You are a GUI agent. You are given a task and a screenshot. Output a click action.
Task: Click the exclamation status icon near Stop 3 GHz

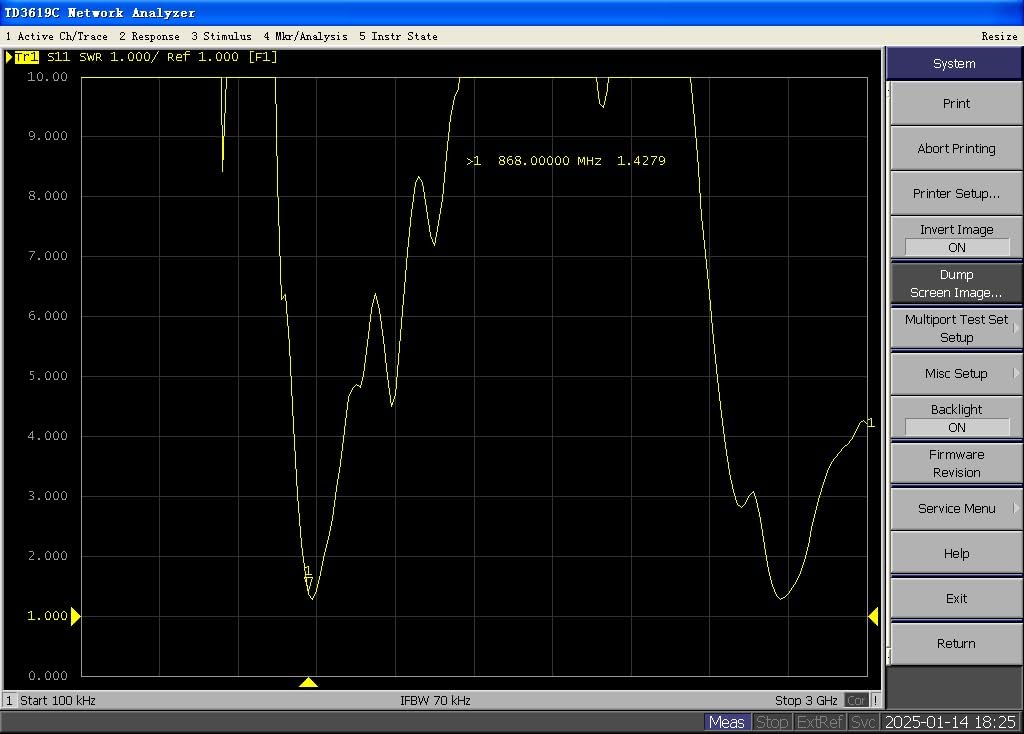click(x=875, y=700)
